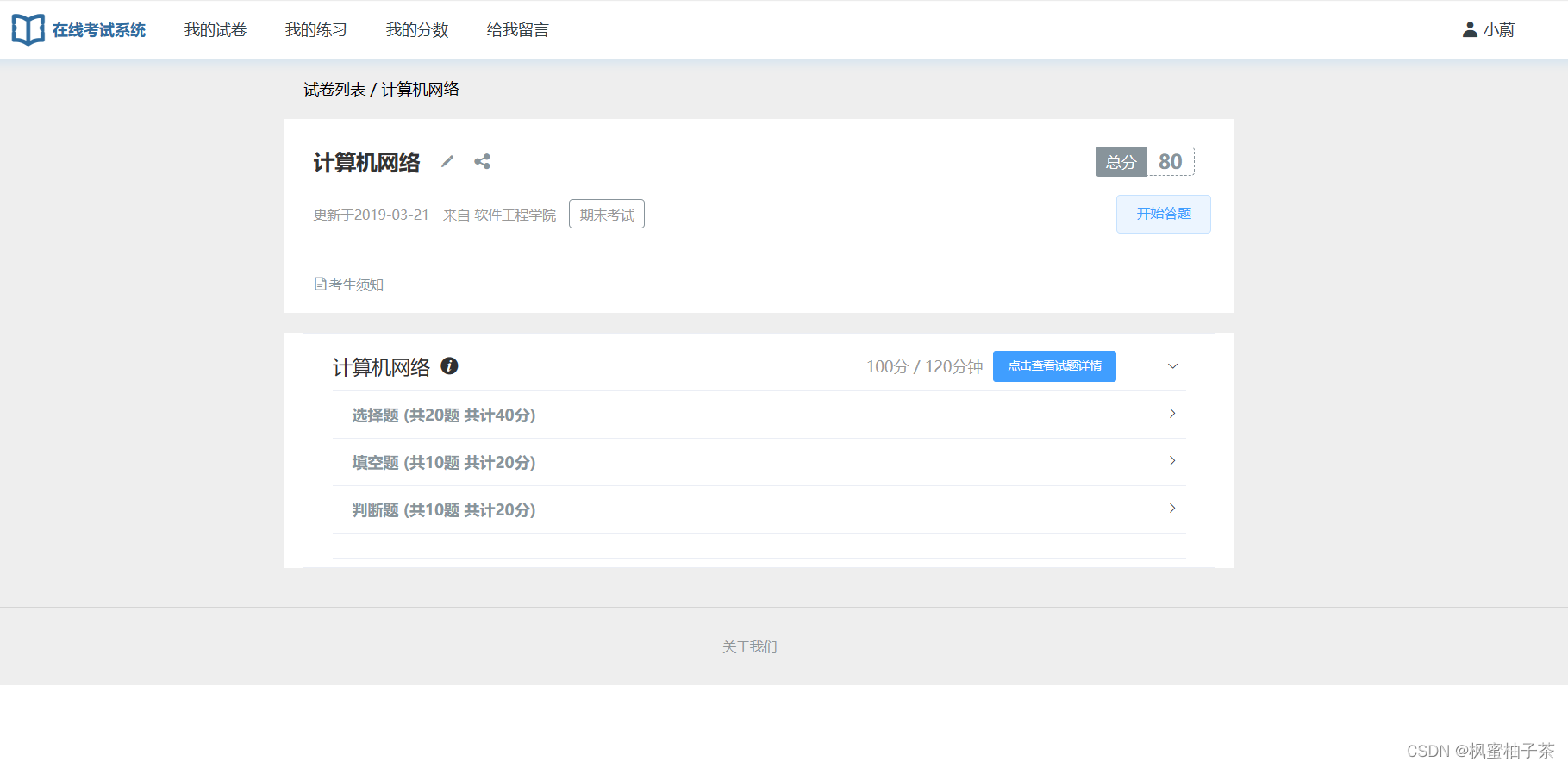1568x768 pixels.
Task: Collapse the 计算机网络 section with down chevron
Action: coord(1172,366)
